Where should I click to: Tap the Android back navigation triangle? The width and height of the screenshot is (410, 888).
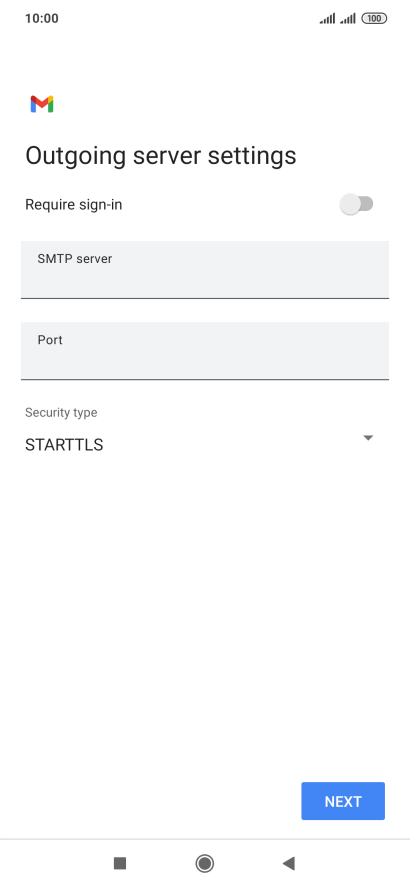(289, 863)
